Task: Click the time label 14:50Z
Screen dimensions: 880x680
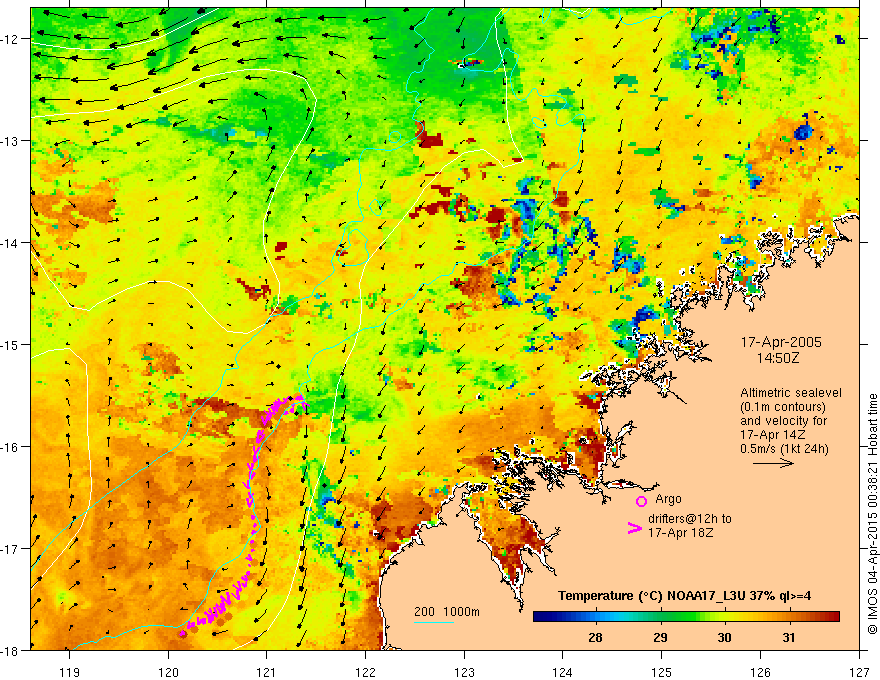Action: pyautogui.click(x=777, y=357)
